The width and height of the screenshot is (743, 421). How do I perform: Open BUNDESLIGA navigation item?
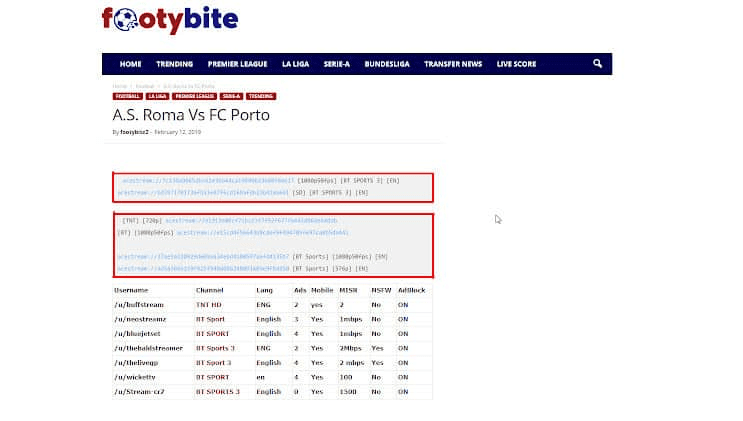coord(387,64)
